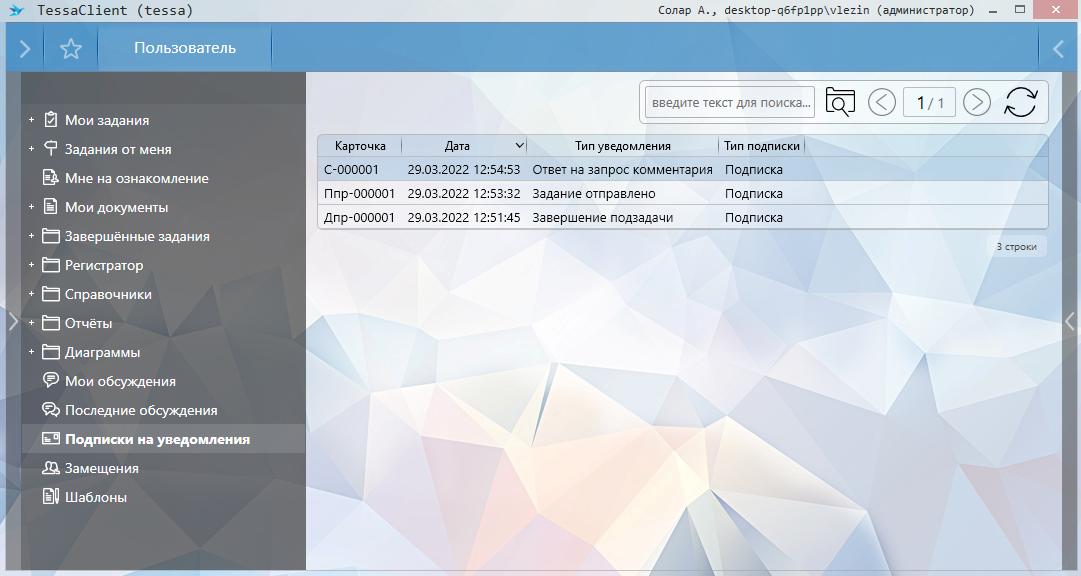Open the search filter folder icon
The height and width of the screenshot is (576, 1081).
pyautogui.click(x=841, y=102)
